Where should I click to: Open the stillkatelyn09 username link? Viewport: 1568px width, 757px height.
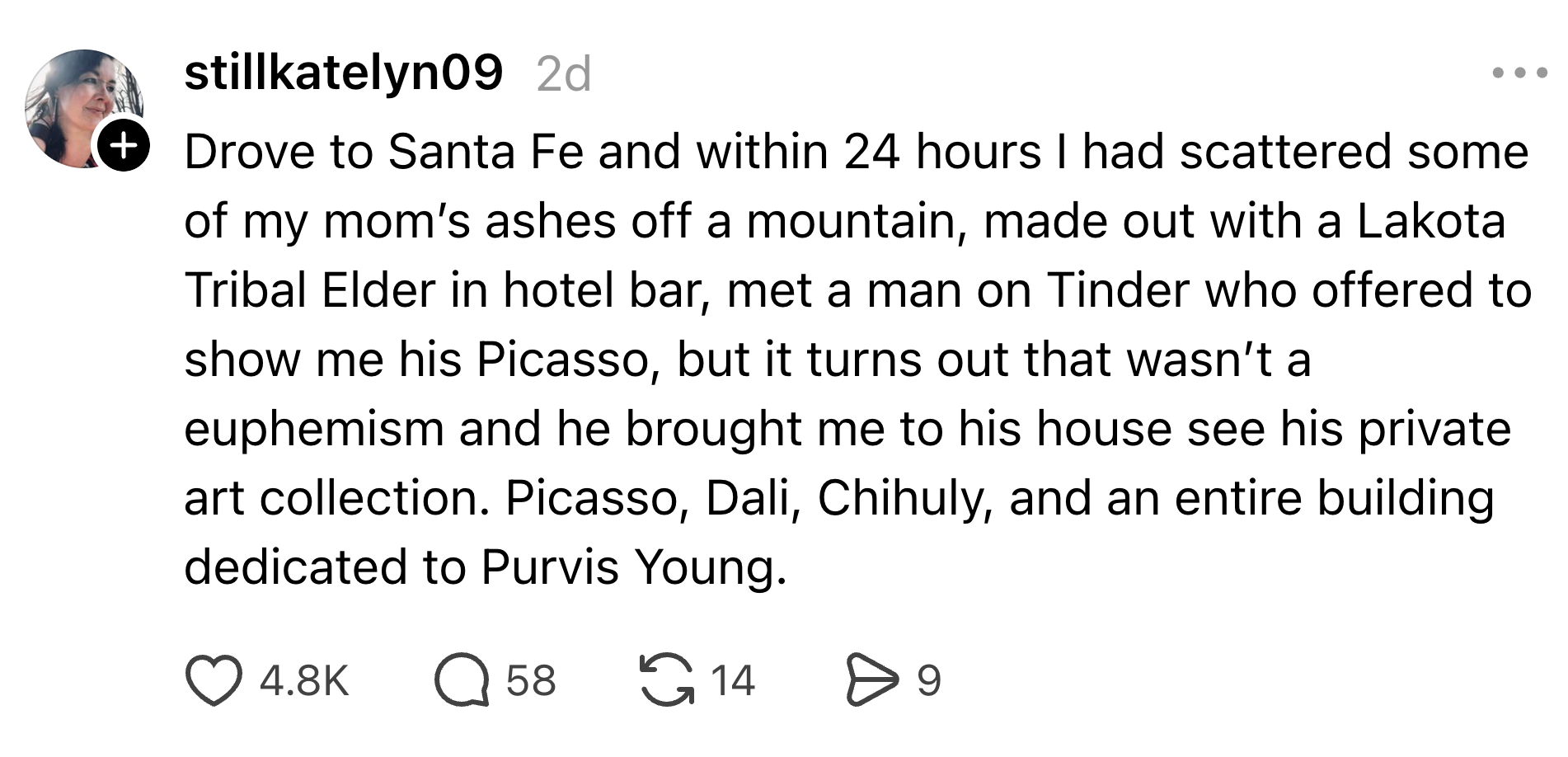pyautogui.click(x=343, y=73)
